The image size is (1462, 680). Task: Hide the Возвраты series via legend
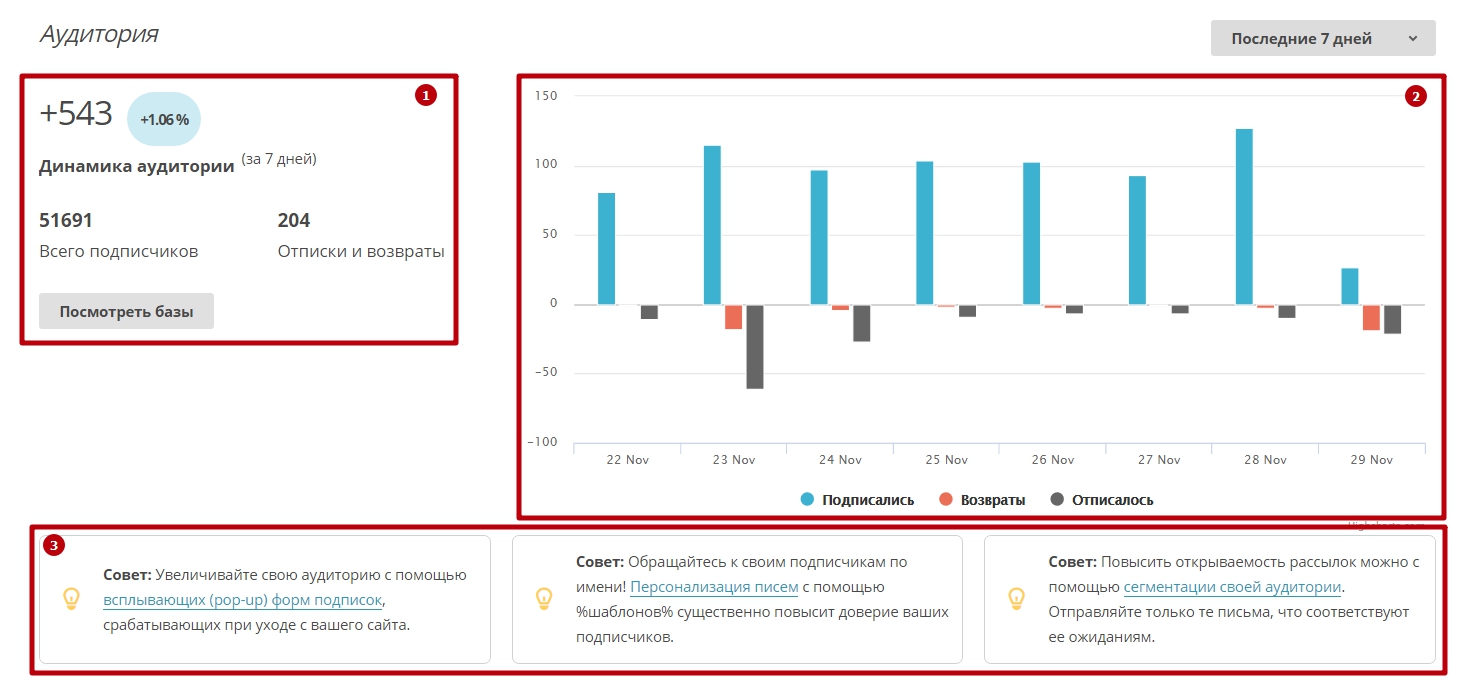[992, 500]
